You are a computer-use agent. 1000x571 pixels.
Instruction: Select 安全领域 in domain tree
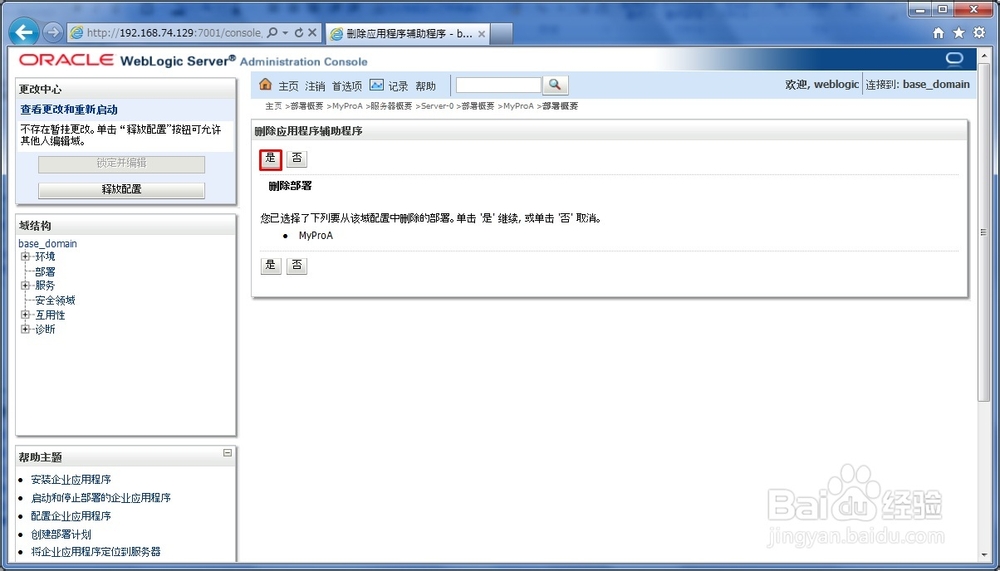[x=55, y=300]
